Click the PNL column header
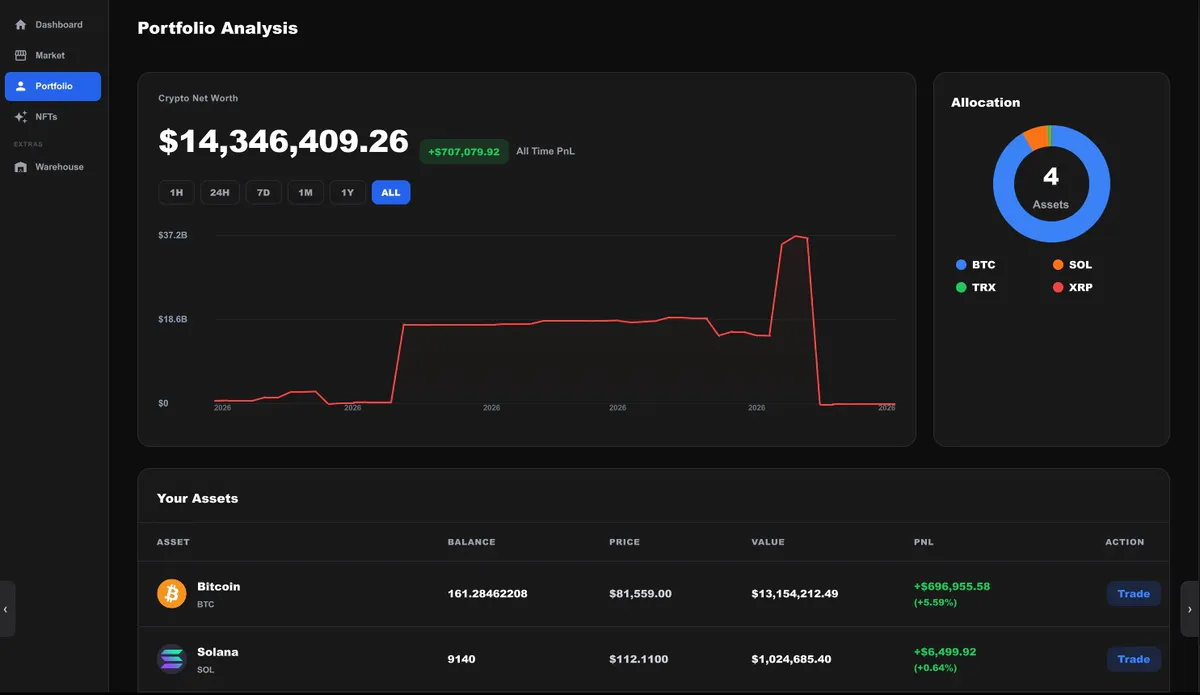Screen dimensions: 1200x695 (x=924, y=542)
